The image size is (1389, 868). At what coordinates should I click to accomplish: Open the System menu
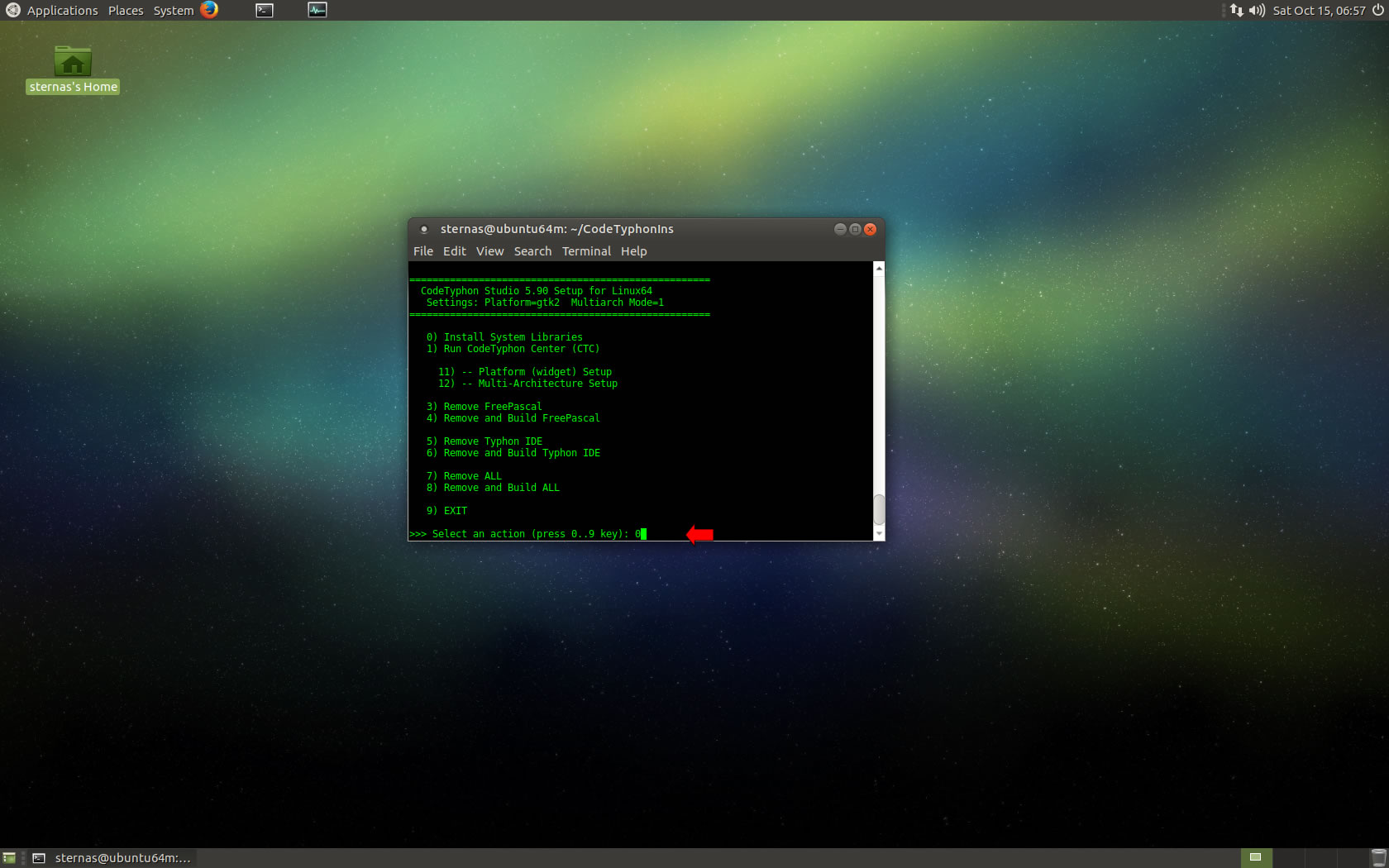(x=174, y=11)
